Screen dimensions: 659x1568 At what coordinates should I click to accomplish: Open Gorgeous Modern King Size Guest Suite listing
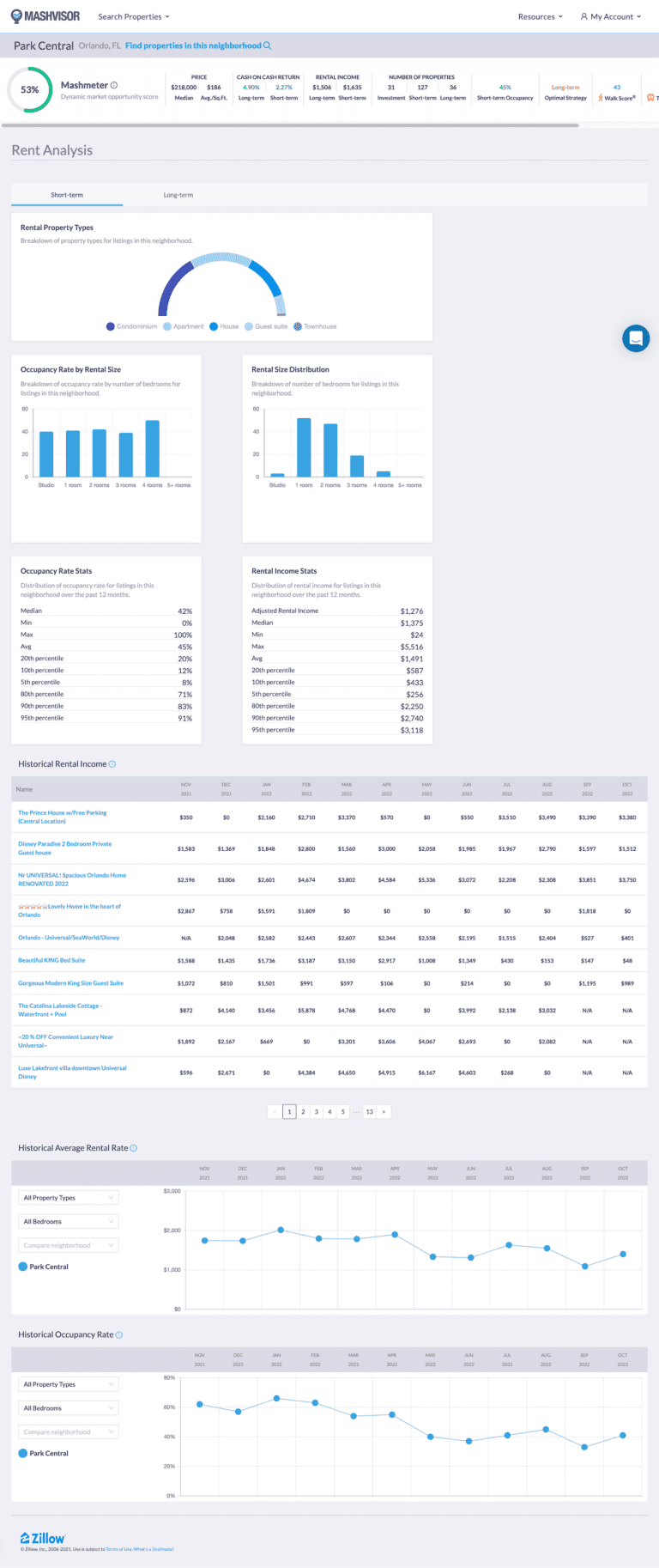pos(70,983)
